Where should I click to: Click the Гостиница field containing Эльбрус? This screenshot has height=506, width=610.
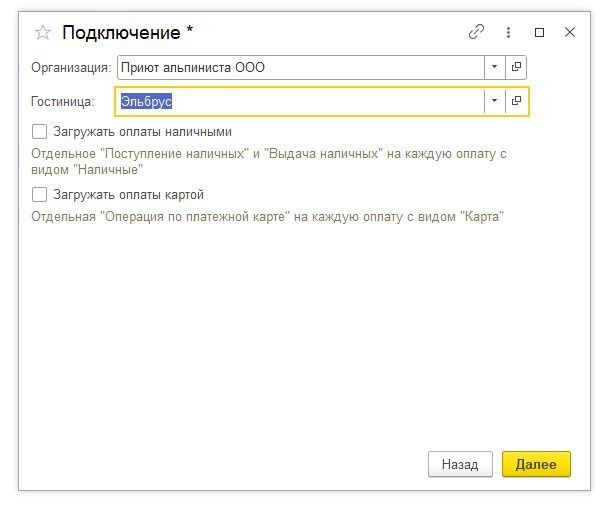[x=300, y=101]
